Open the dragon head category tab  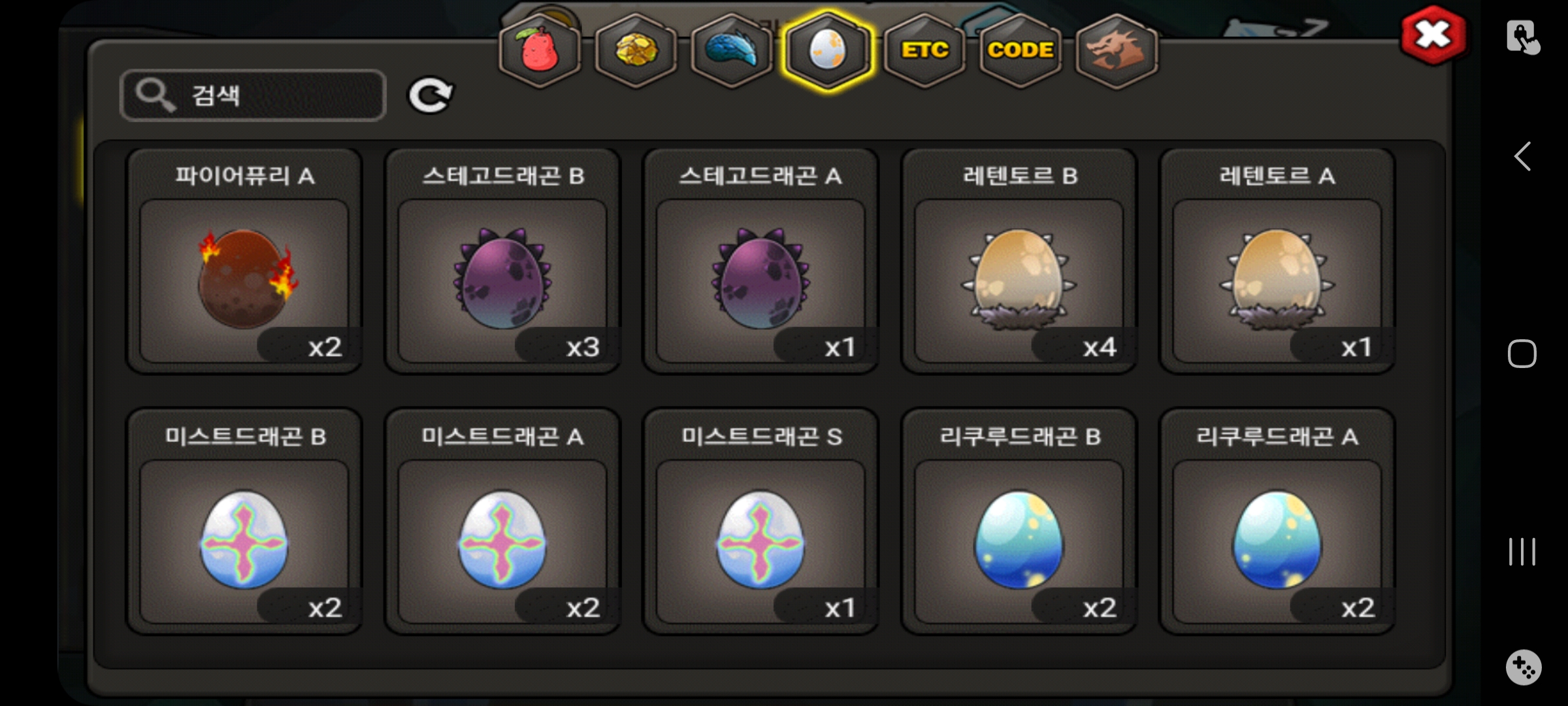[x=1116, y=50]
